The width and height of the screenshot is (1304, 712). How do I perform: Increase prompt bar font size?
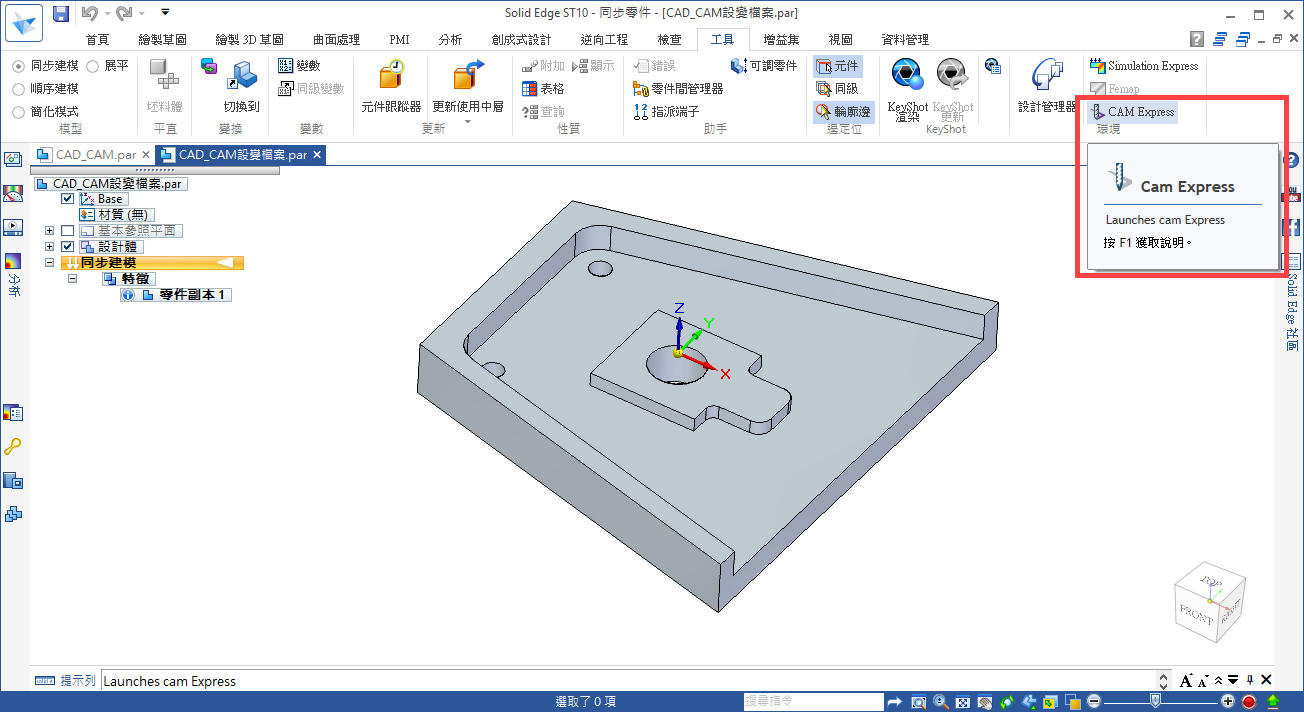point(1187,681)
